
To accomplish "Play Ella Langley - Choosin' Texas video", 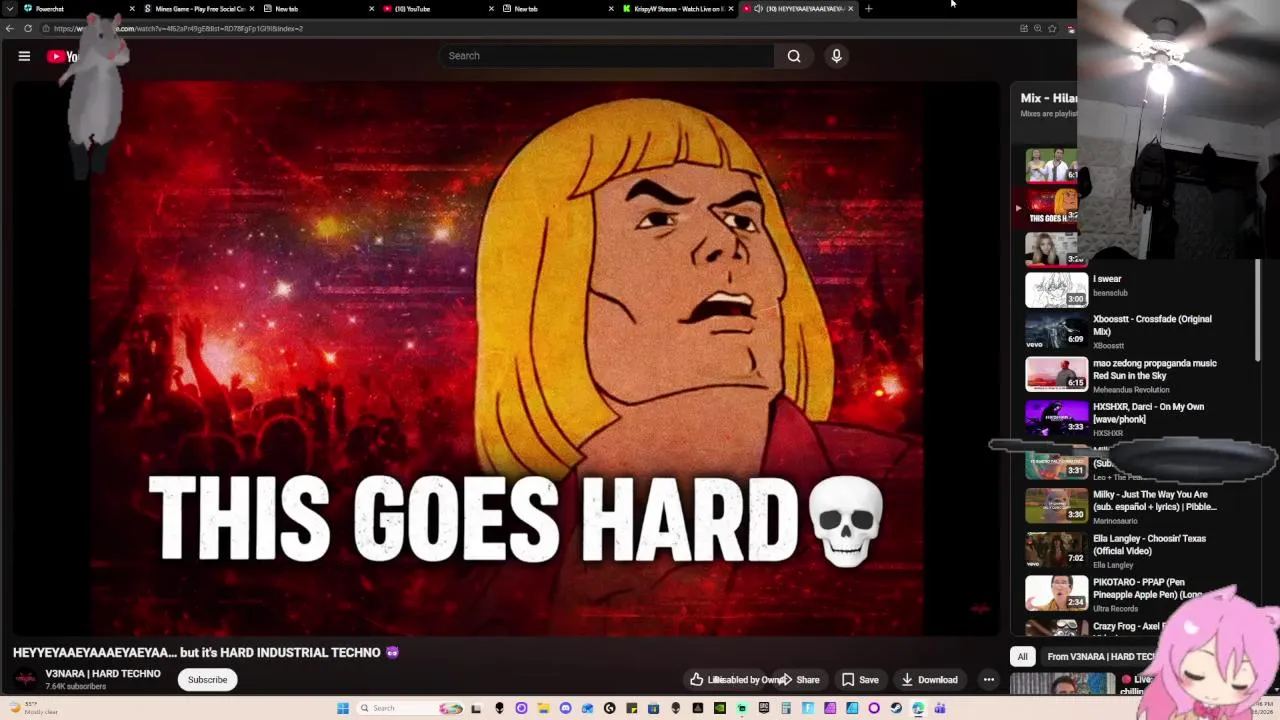I will (x=1149, y=545).
